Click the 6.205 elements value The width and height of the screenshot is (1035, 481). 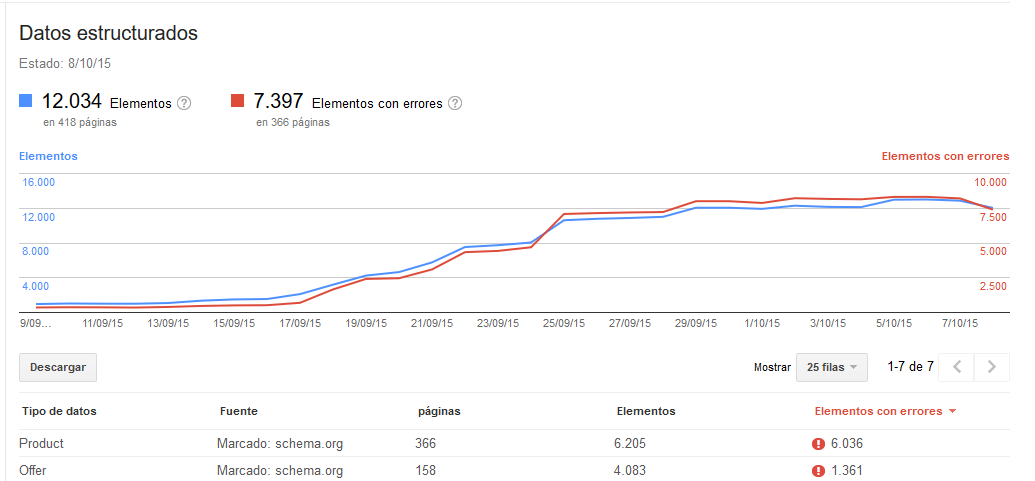pyautogui.click(x=630, y=443)
